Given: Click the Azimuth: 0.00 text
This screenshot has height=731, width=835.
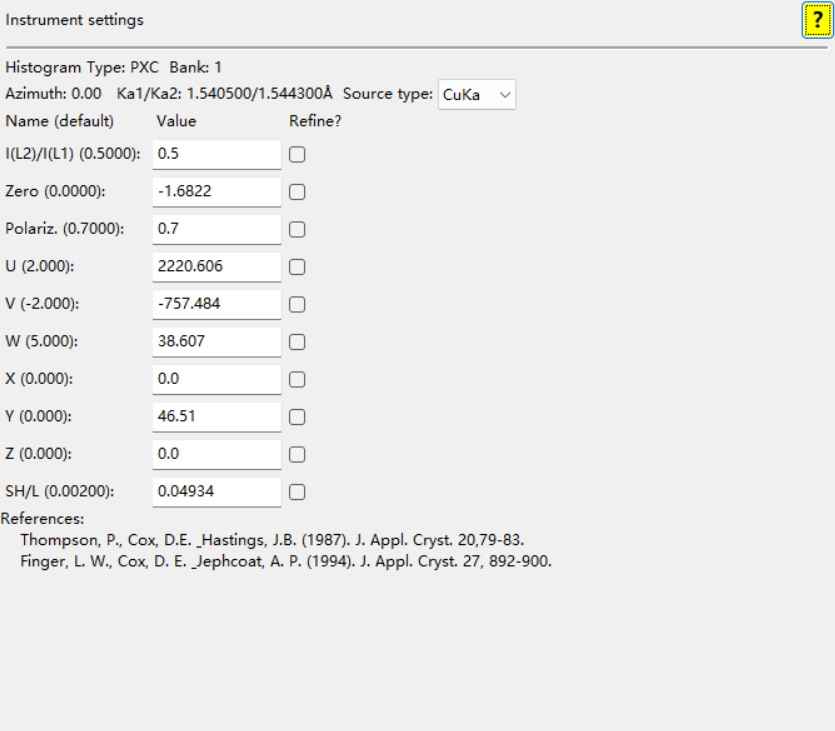Looking at the screenshot, I should click(x=53, y=94).
